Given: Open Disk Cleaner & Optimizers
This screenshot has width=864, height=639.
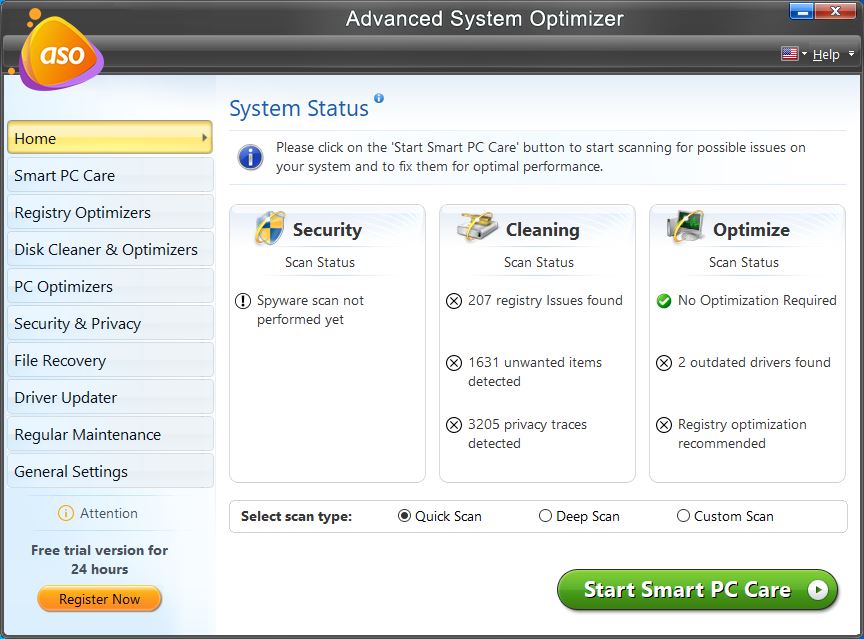Looking at the screenshot, I should (110, 249).
